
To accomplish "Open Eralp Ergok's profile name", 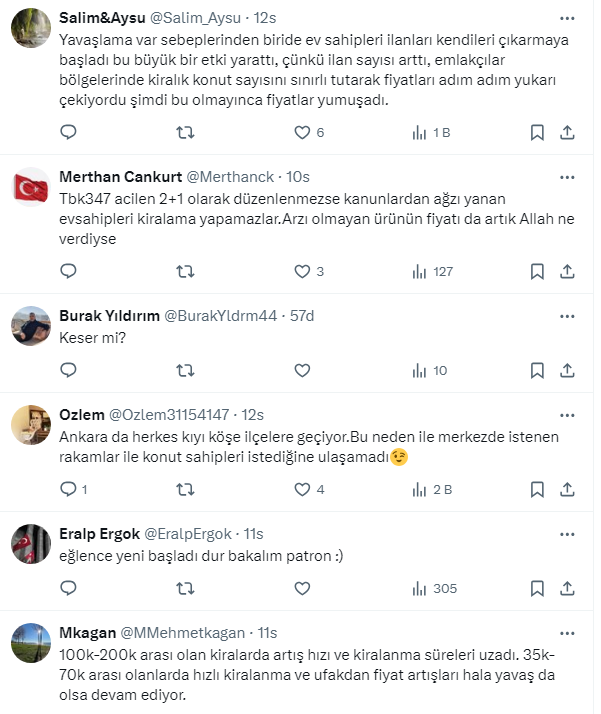I will click(x=100, y=534).
